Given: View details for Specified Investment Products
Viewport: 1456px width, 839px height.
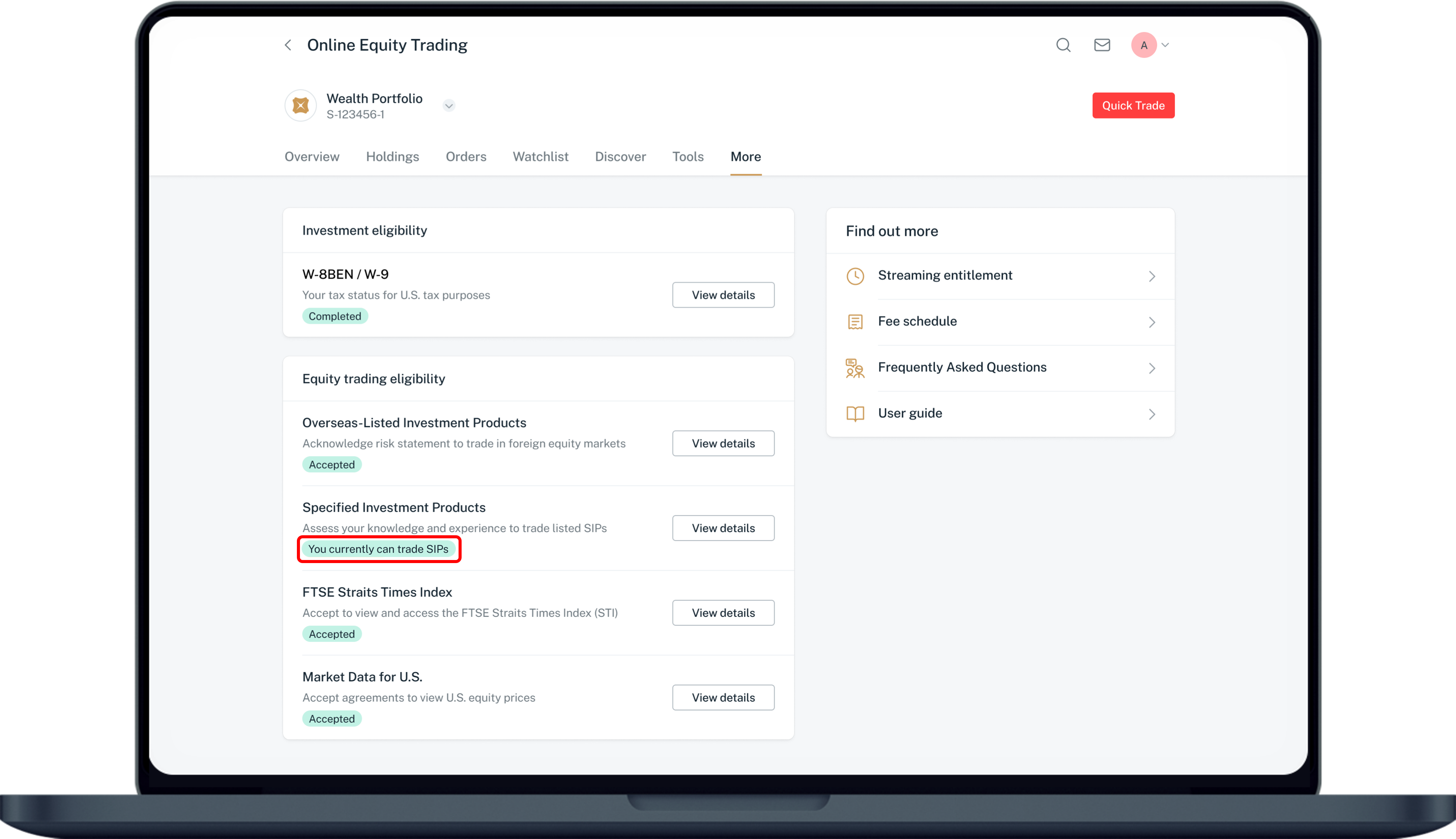Looking at the screenshot, I should coord(723,528).
